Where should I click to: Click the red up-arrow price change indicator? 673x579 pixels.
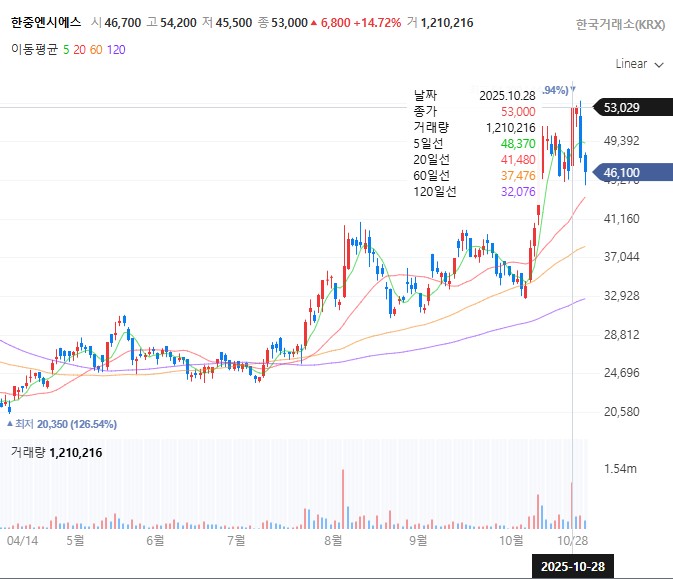[x=314, y=22]
